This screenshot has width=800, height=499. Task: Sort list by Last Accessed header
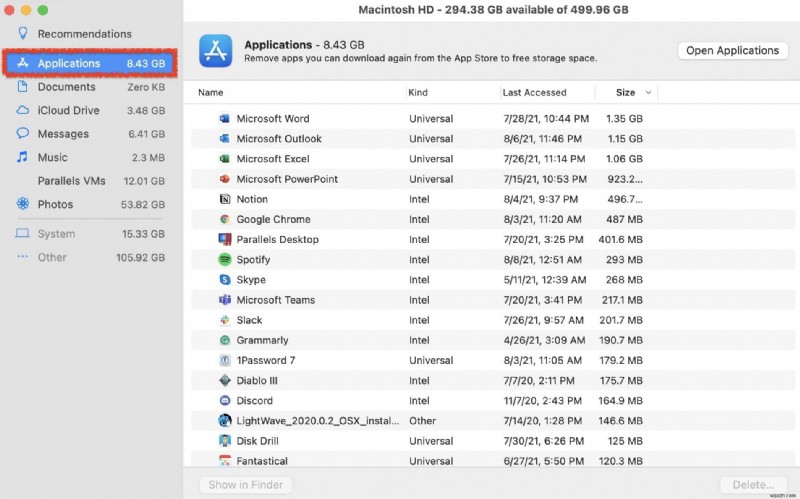coord(534,92)
